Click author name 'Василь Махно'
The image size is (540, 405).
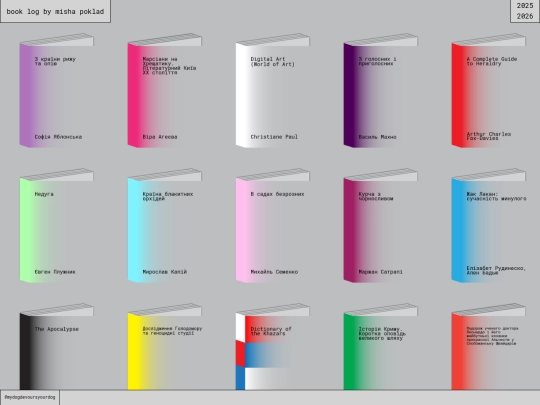(377, 137)
